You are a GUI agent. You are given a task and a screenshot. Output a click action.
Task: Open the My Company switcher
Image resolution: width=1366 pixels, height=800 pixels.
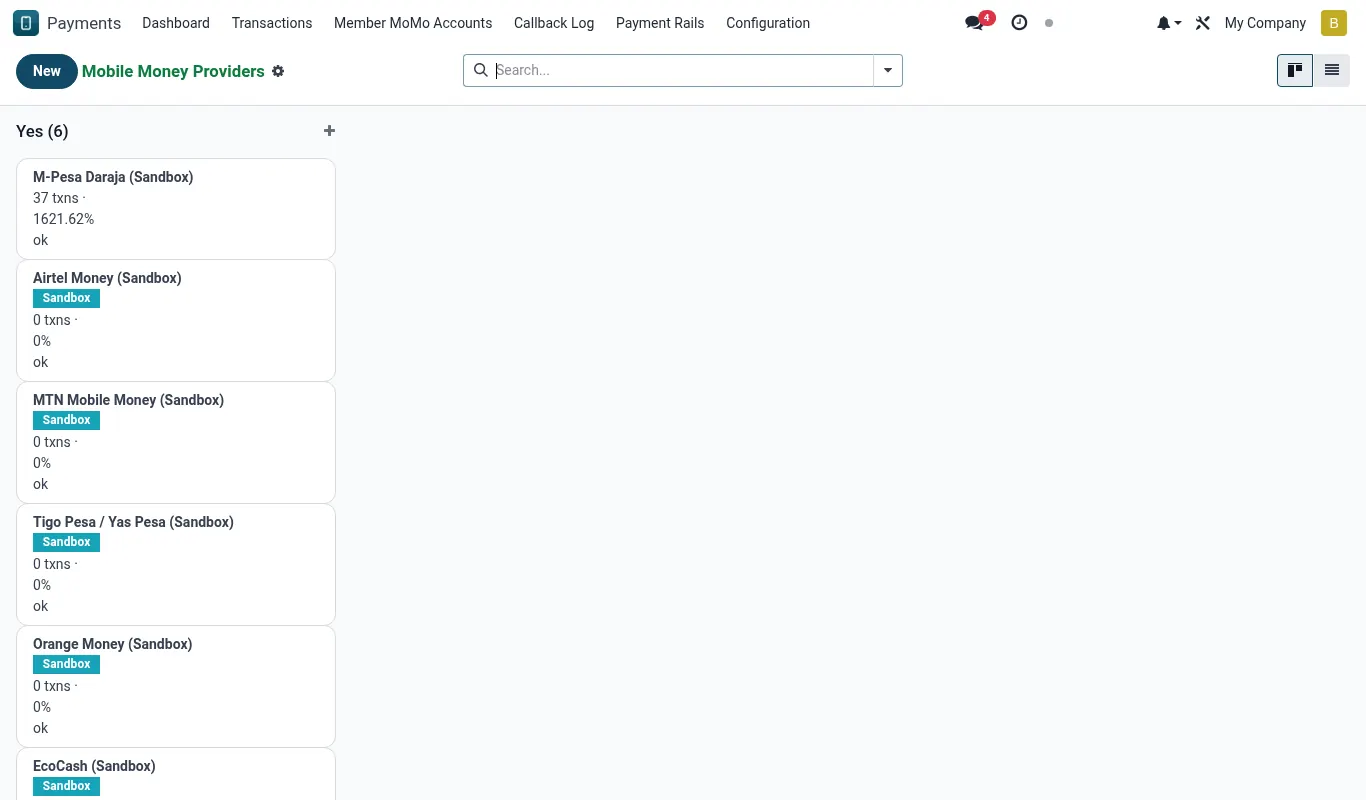1265,23
